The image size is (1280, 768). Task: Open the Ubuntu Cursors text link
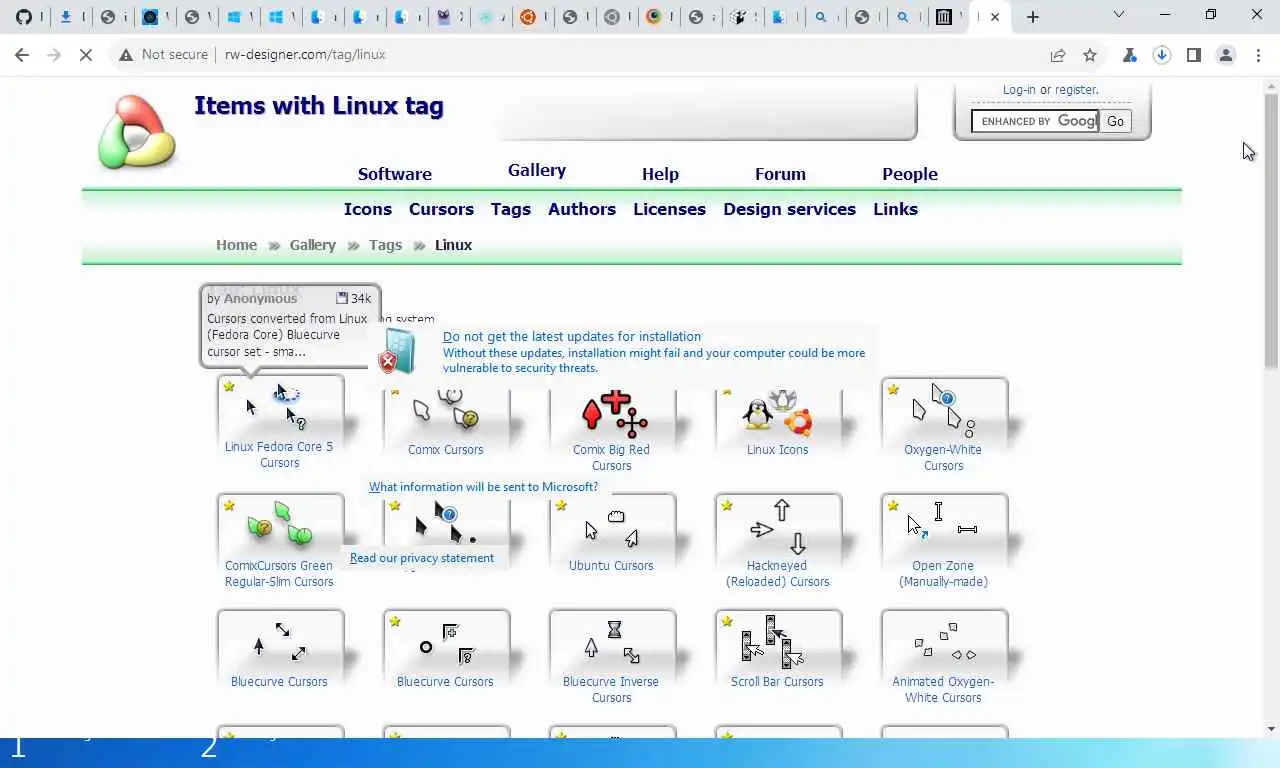click(x=611, y=566)
